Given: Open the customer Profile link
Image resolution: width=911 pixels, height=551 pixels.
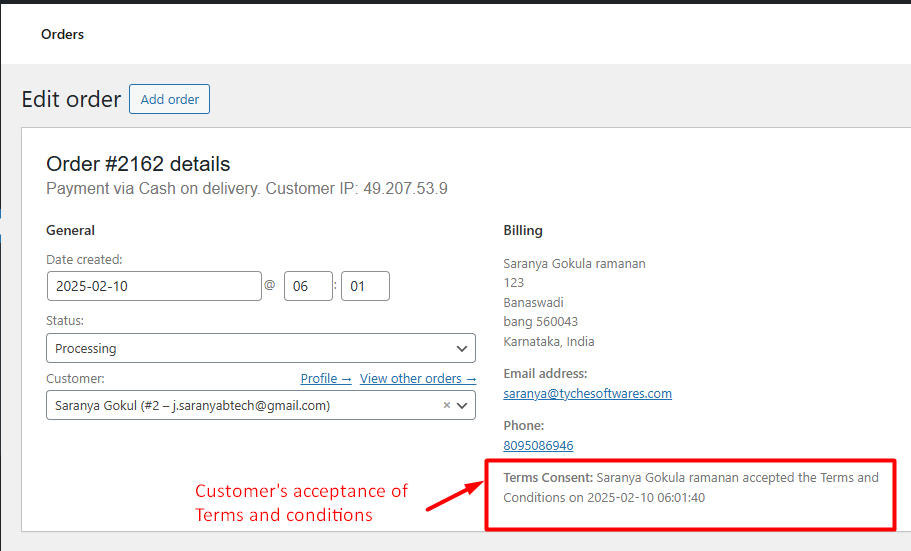Looking at the screenshot, I should [325, 379].
